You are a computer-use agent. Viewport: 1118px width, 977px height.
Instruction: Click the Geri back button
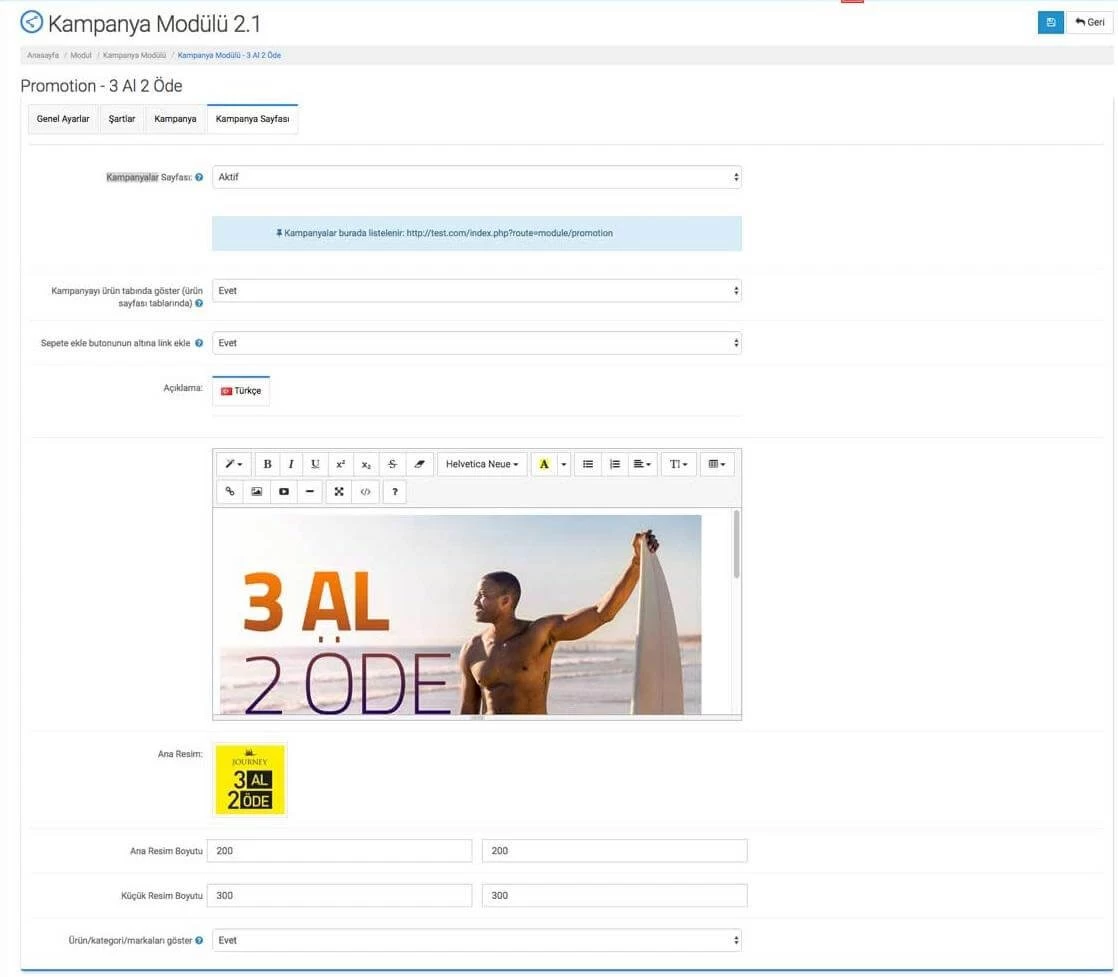point(1090,22)
